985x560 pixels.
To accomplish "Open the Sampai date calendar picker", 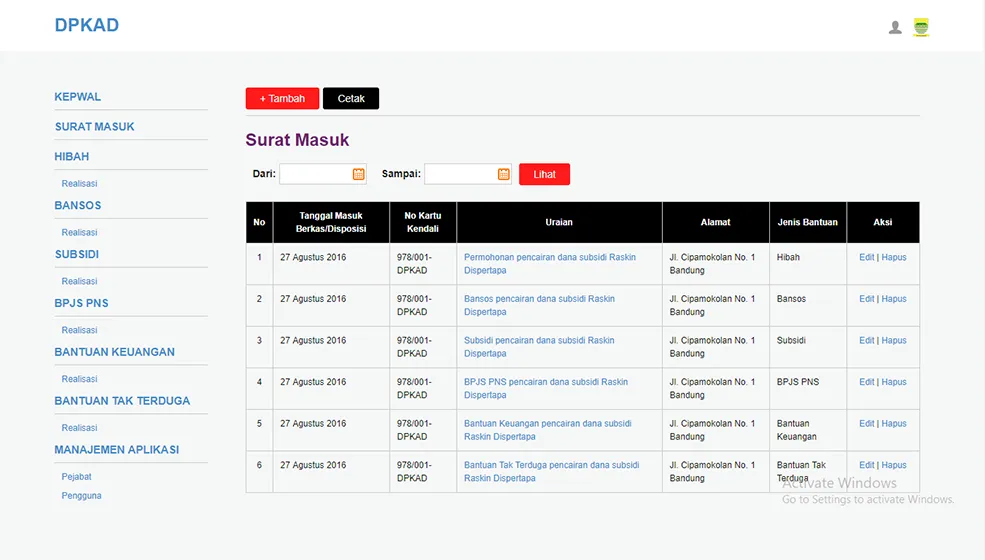I will click(x=504, y=174).
